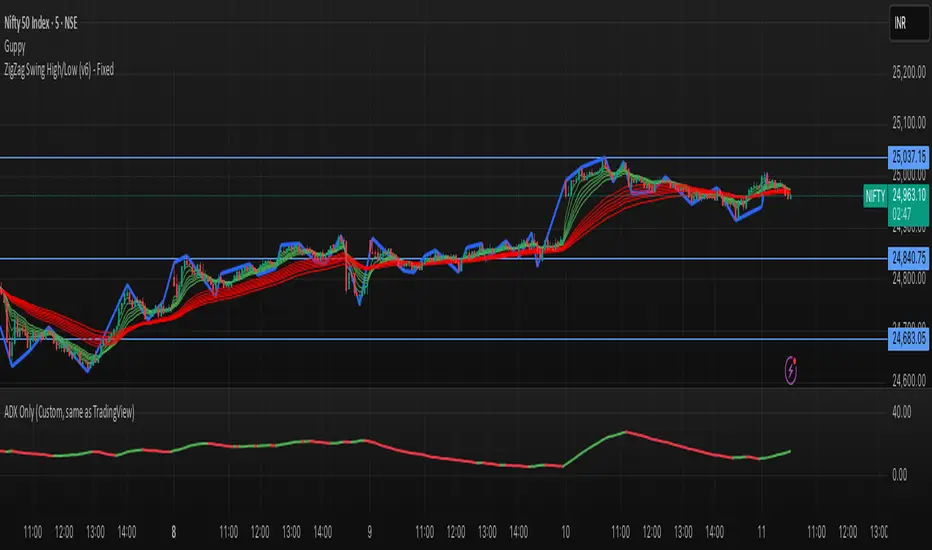Click the 25,100.00 price scale value
The image size is (932, 550).
click(909, 123)
